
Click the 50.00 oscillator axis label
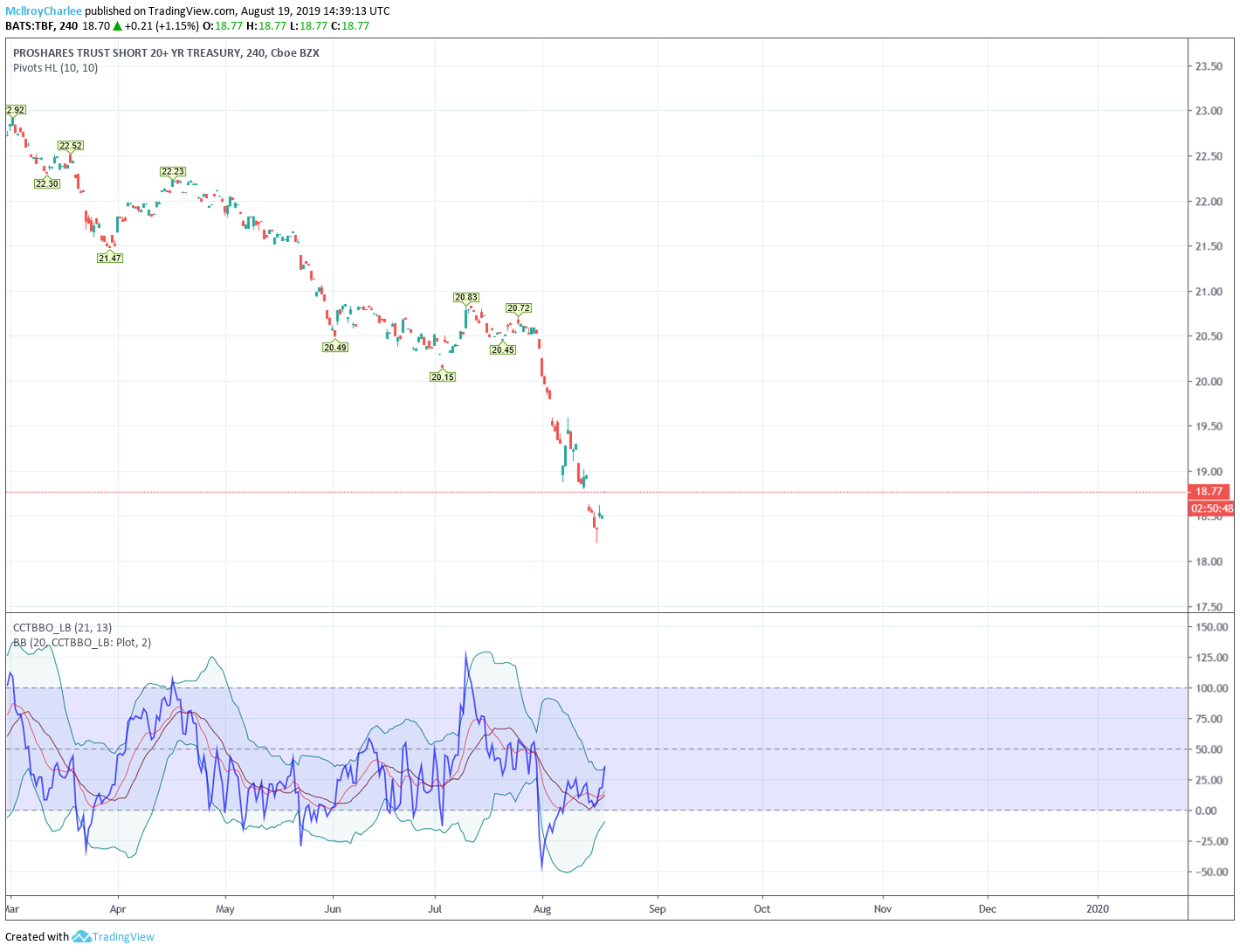[1209, 749]
